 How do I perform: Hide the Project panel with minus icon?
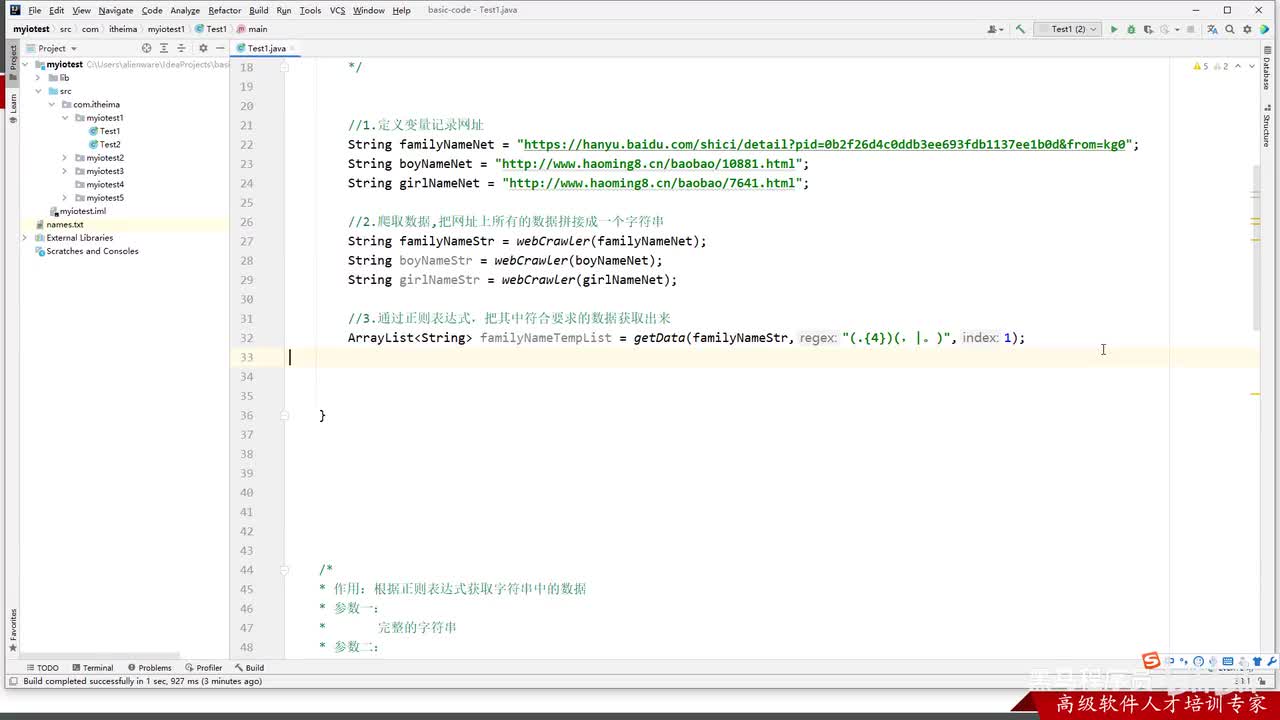click(220, 48)
